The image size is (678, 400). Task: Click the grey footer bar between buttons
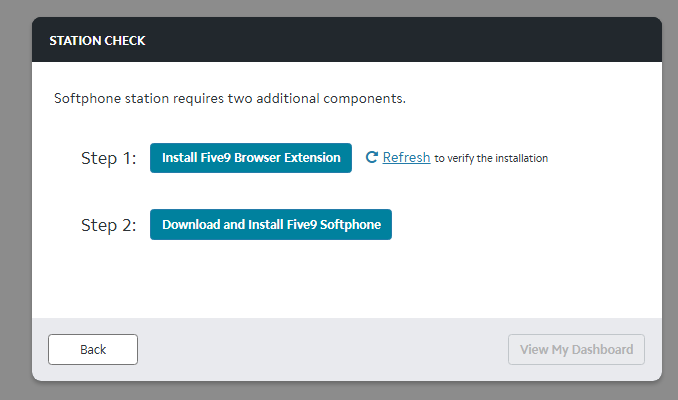tap(320, 349)
